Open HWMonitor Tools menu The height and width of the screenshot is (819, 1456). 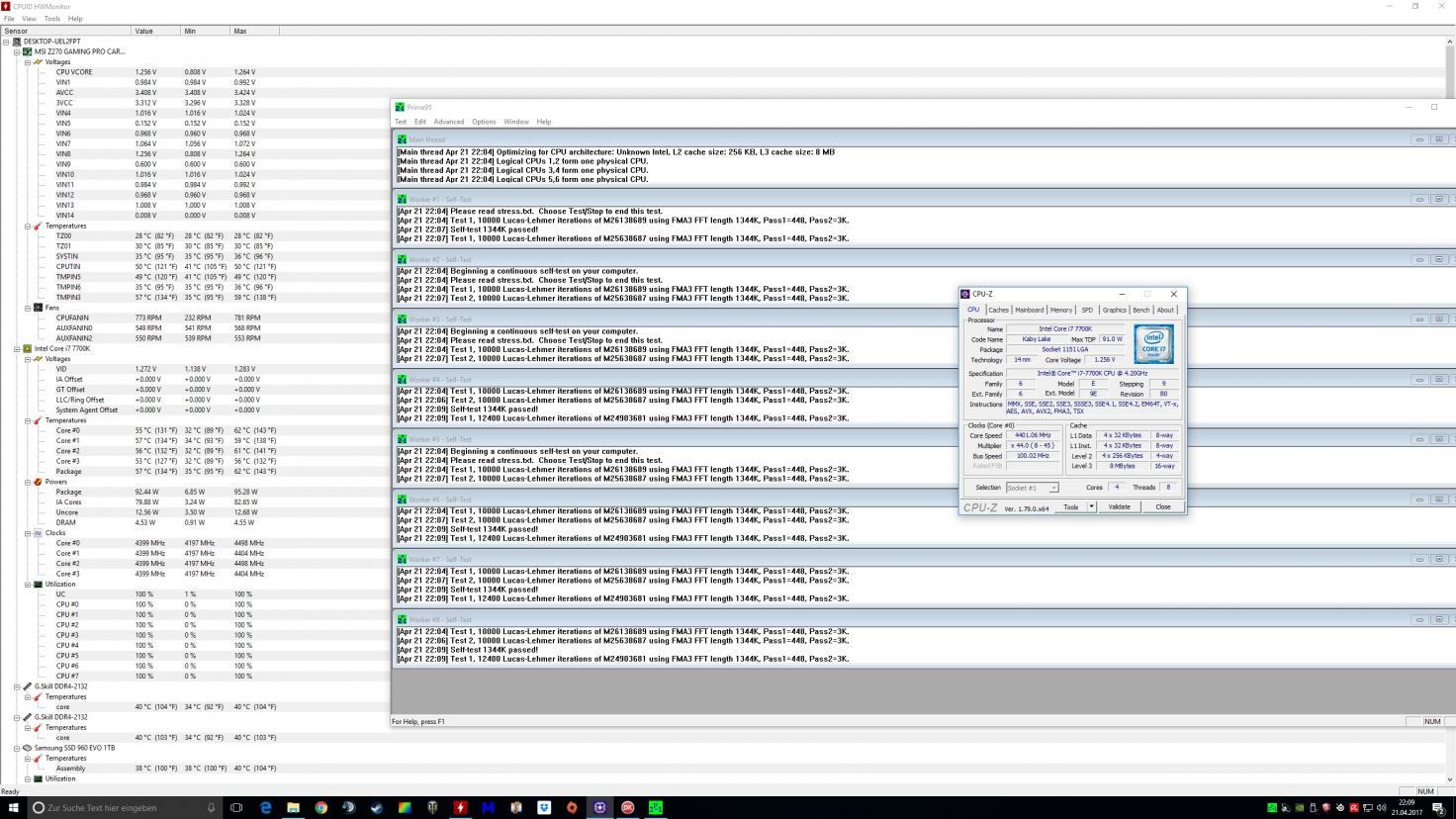tap(51, 19)
